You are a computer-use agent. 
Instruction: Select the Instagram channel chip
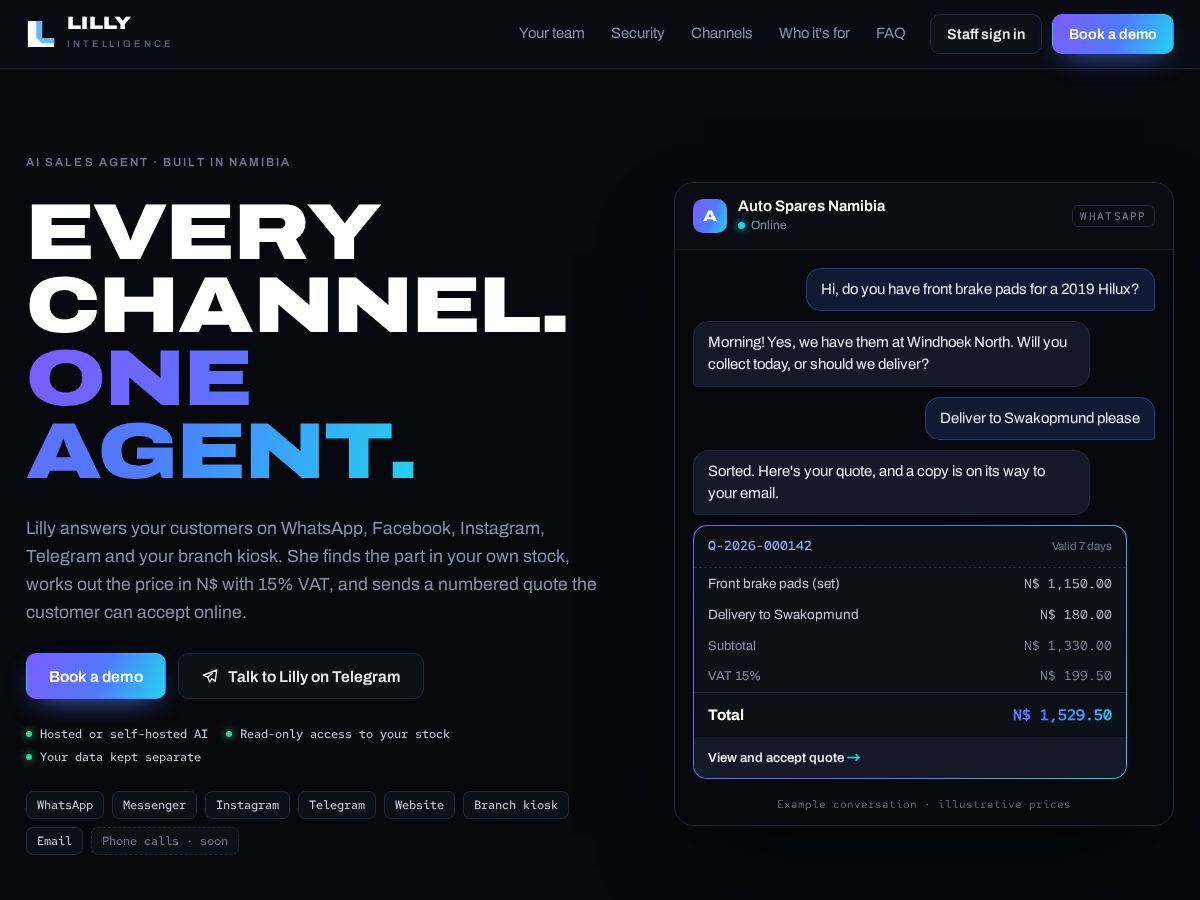tap(248, 805)
